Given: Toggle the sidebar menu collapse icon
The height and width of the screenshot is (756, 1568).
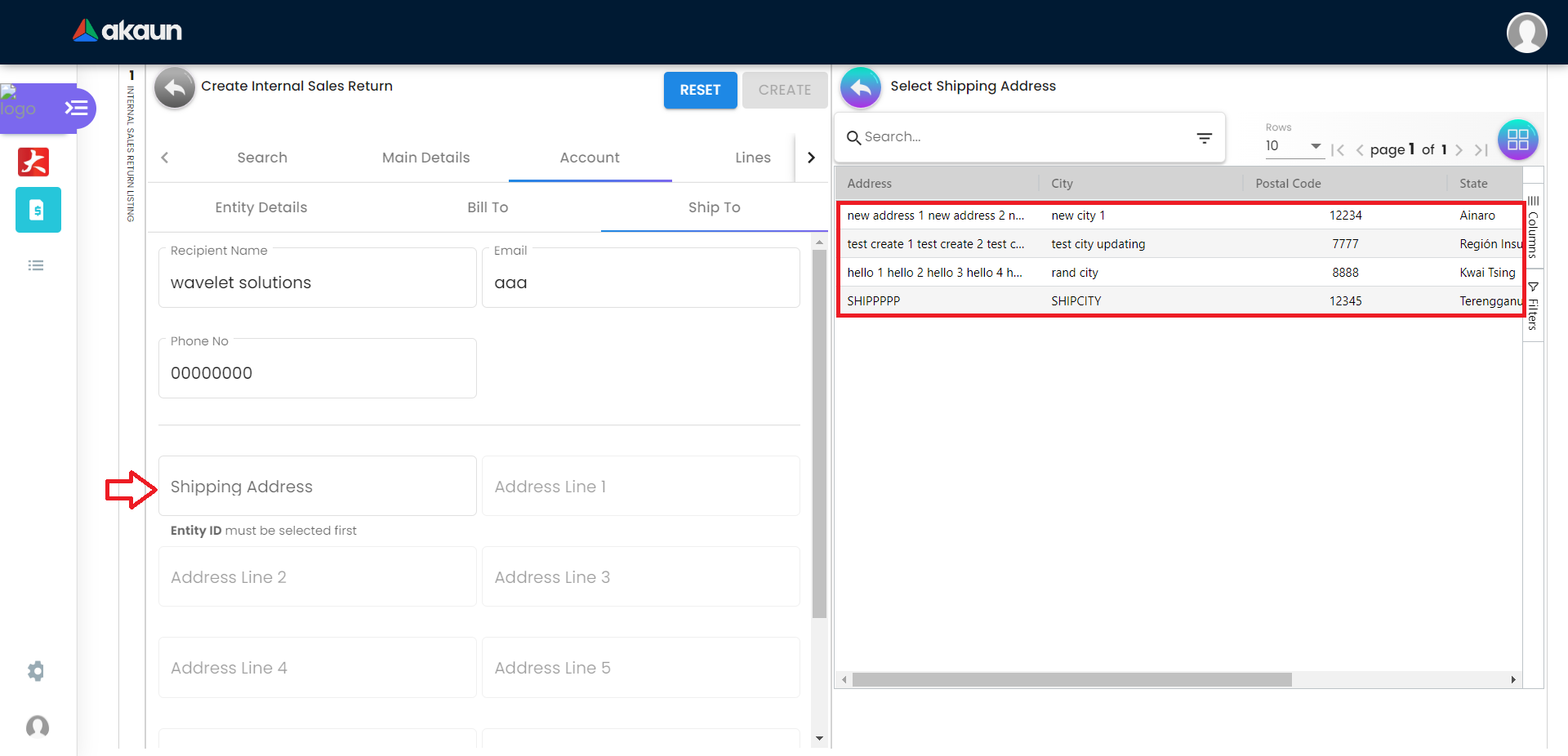Looking at the screenshot, I should pyautogui.click(x=76, y=108).
